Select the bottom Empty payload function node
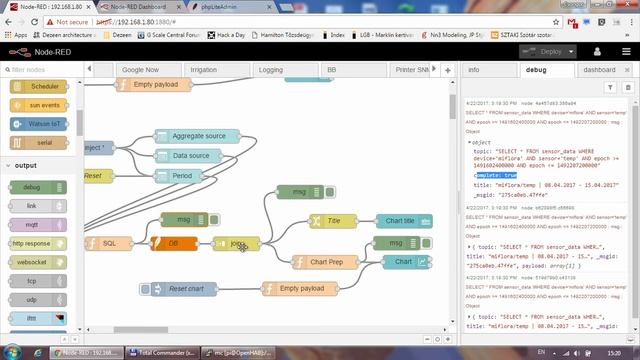 (x=300, y=289)
